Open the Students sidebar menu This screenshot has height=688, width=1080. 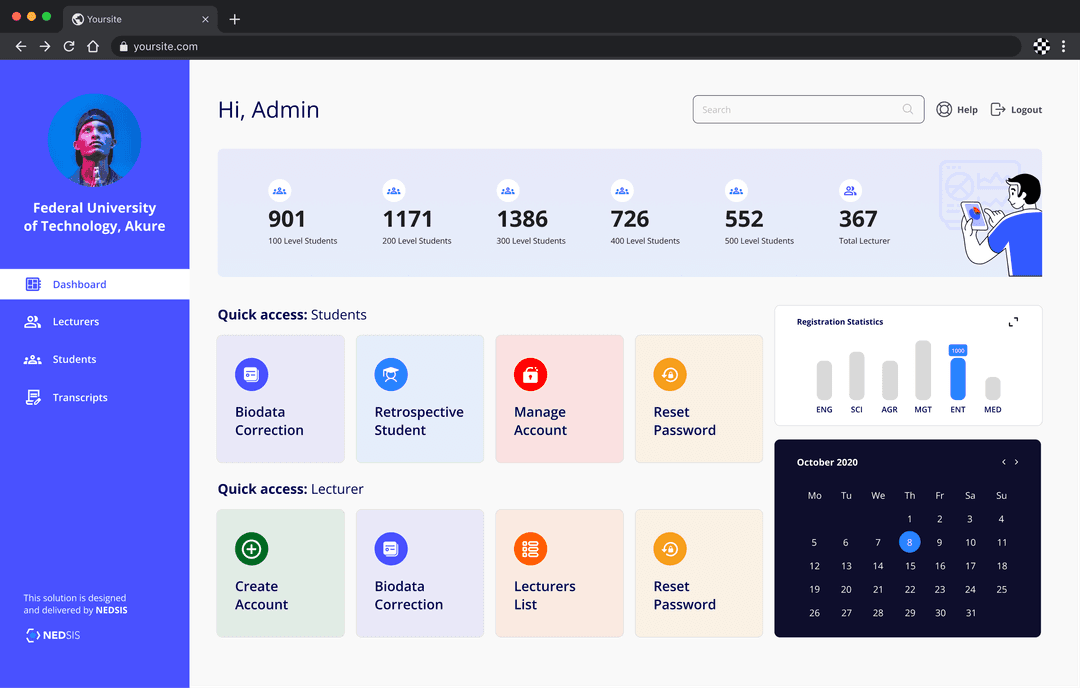74,359
